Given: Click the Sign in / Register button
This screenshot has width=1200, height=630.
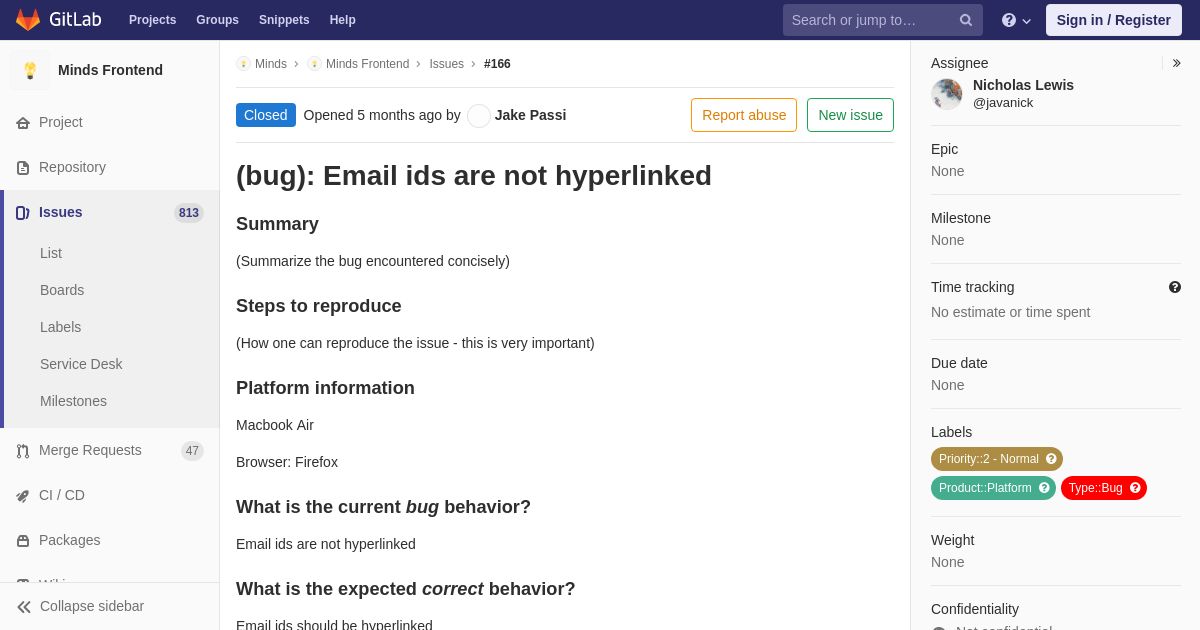Looking at the screenshot, I should [x=1113, y=20].
